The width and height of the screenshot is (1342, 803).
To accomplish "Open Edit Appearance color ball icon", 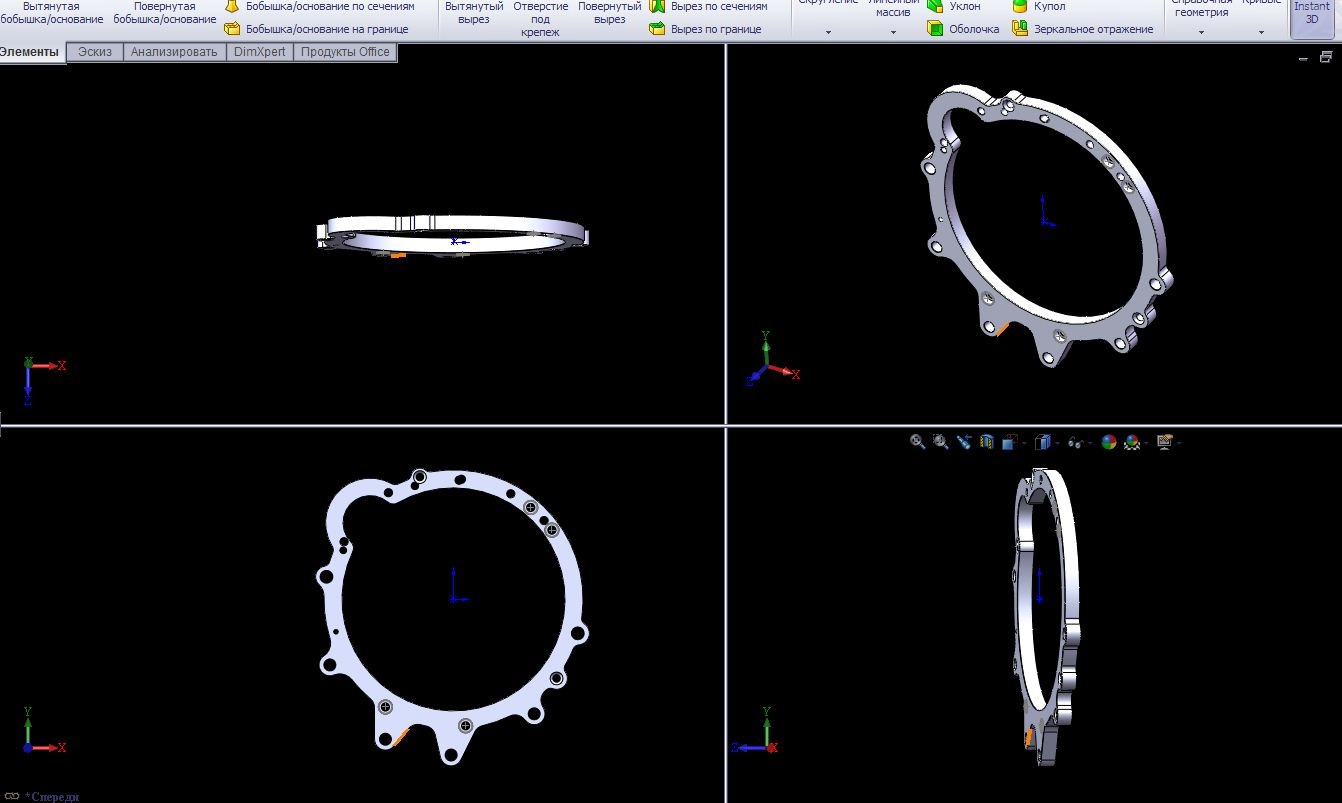I will (1108, 441).
